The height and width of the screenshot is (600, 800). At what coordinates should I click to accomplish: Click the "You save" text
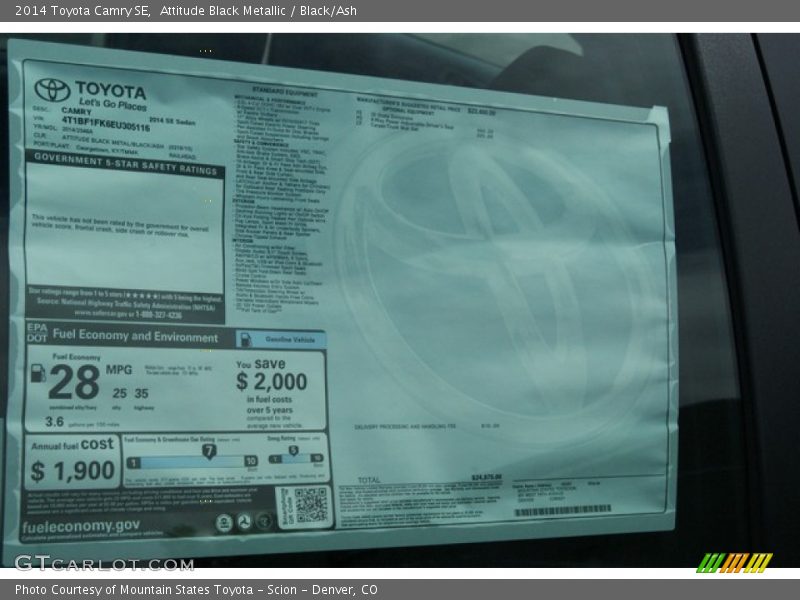click(x=261, y=364)
